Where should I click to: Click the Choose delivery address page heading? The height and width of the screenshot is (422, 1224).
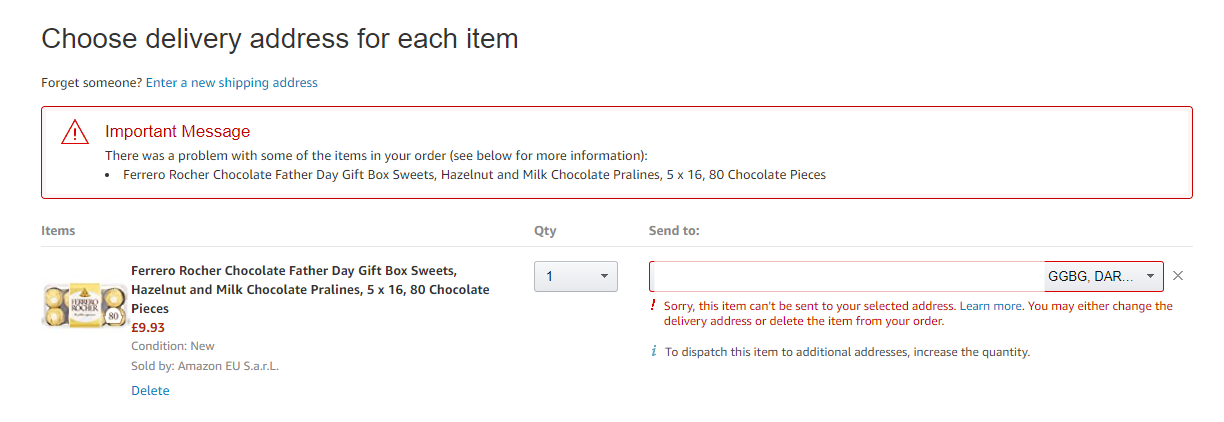coord(280,39)
